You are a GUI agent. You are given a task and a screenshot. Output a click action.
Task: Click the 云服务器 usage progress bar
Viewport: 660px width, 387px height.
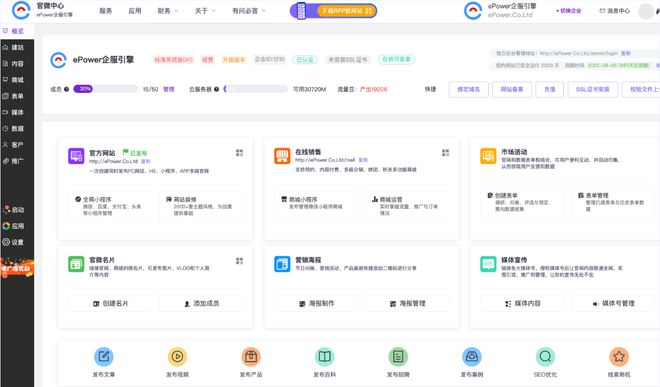pos(255,89)
